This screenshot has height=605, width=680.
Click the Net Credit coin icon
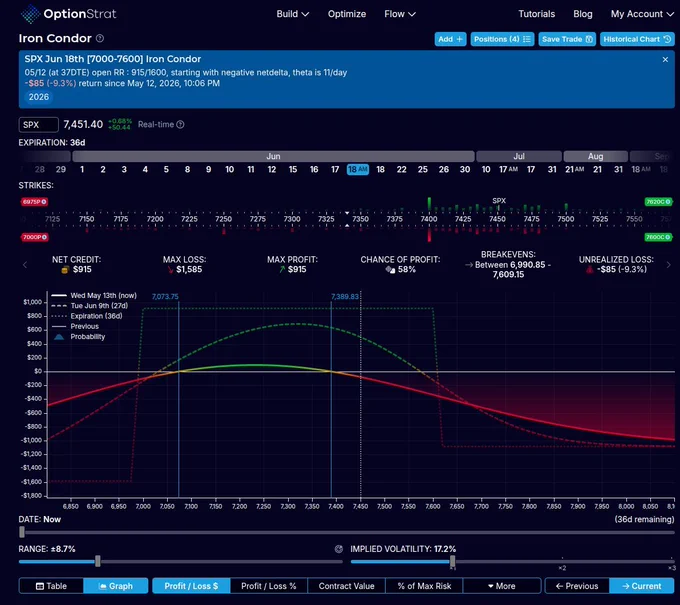65,270
